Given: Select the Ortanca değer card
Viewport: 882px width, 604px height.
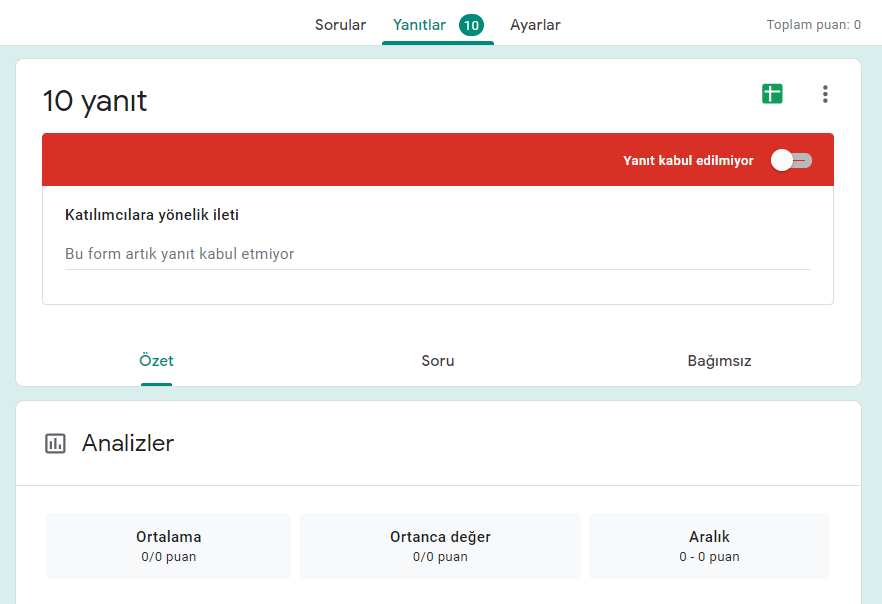Looking at the screenshot, I should coord(440,545).
